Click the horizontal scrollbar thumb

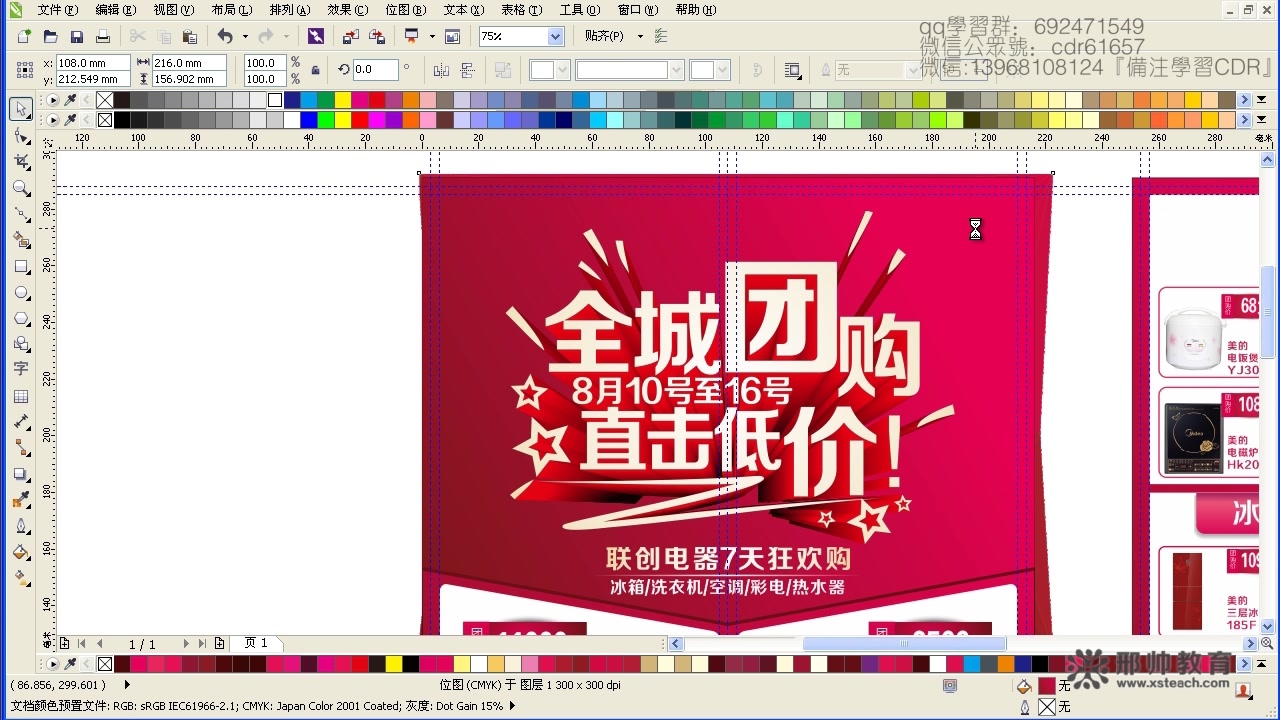point(904,644)
